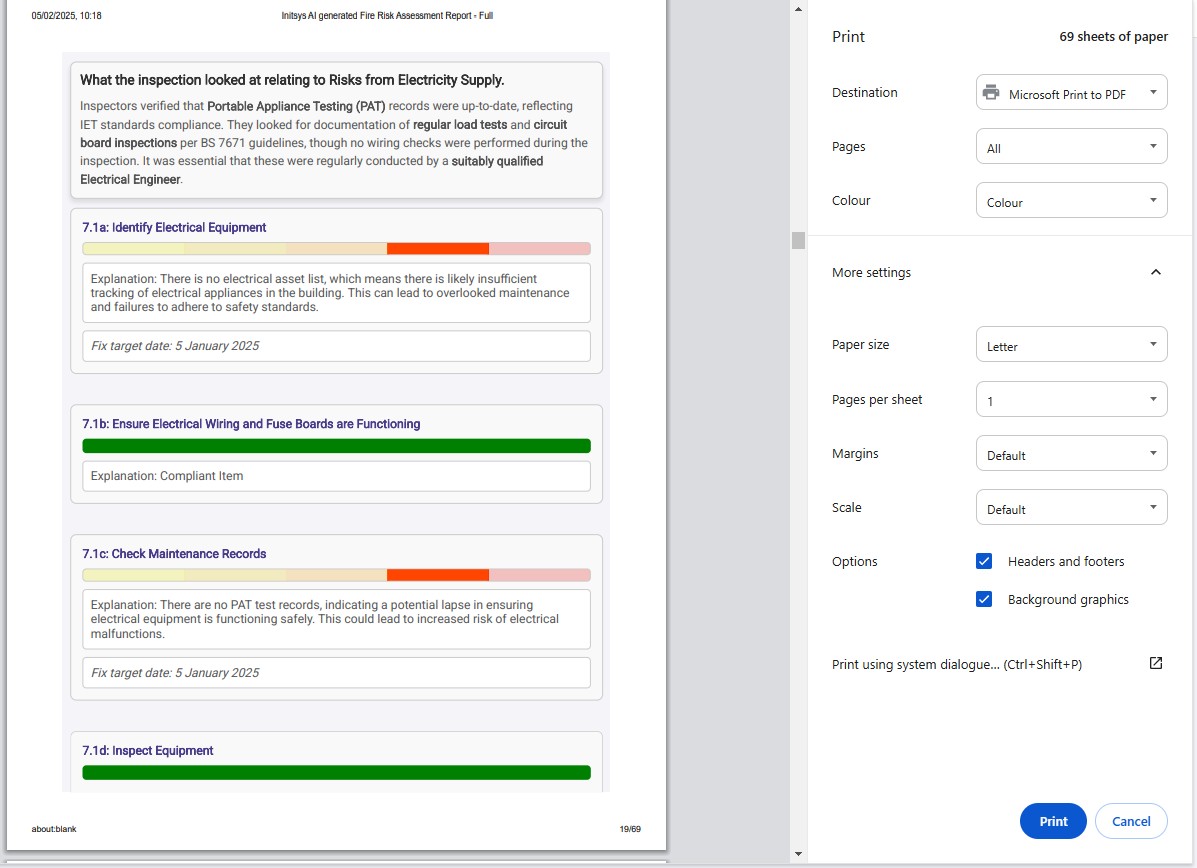Viewport: 1197px width, 868px height.
Task: Click the 7.1a Fix target date field
Action: pyautogui.click(x=336, y=346)
